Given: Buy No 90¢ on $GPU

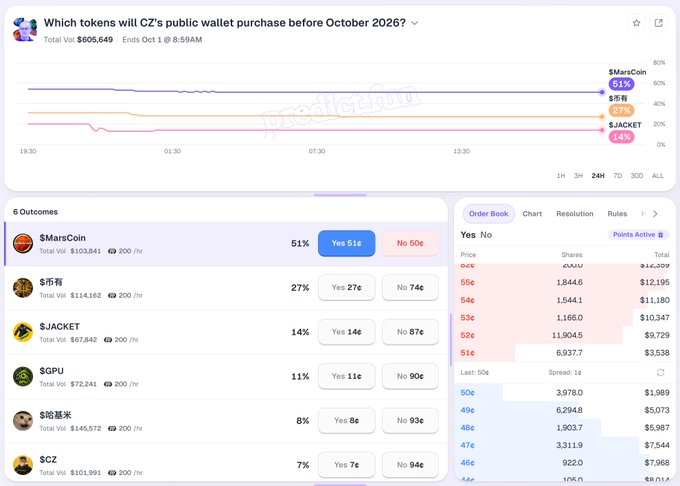Looking at the screenshot, I should click(410, 376).
